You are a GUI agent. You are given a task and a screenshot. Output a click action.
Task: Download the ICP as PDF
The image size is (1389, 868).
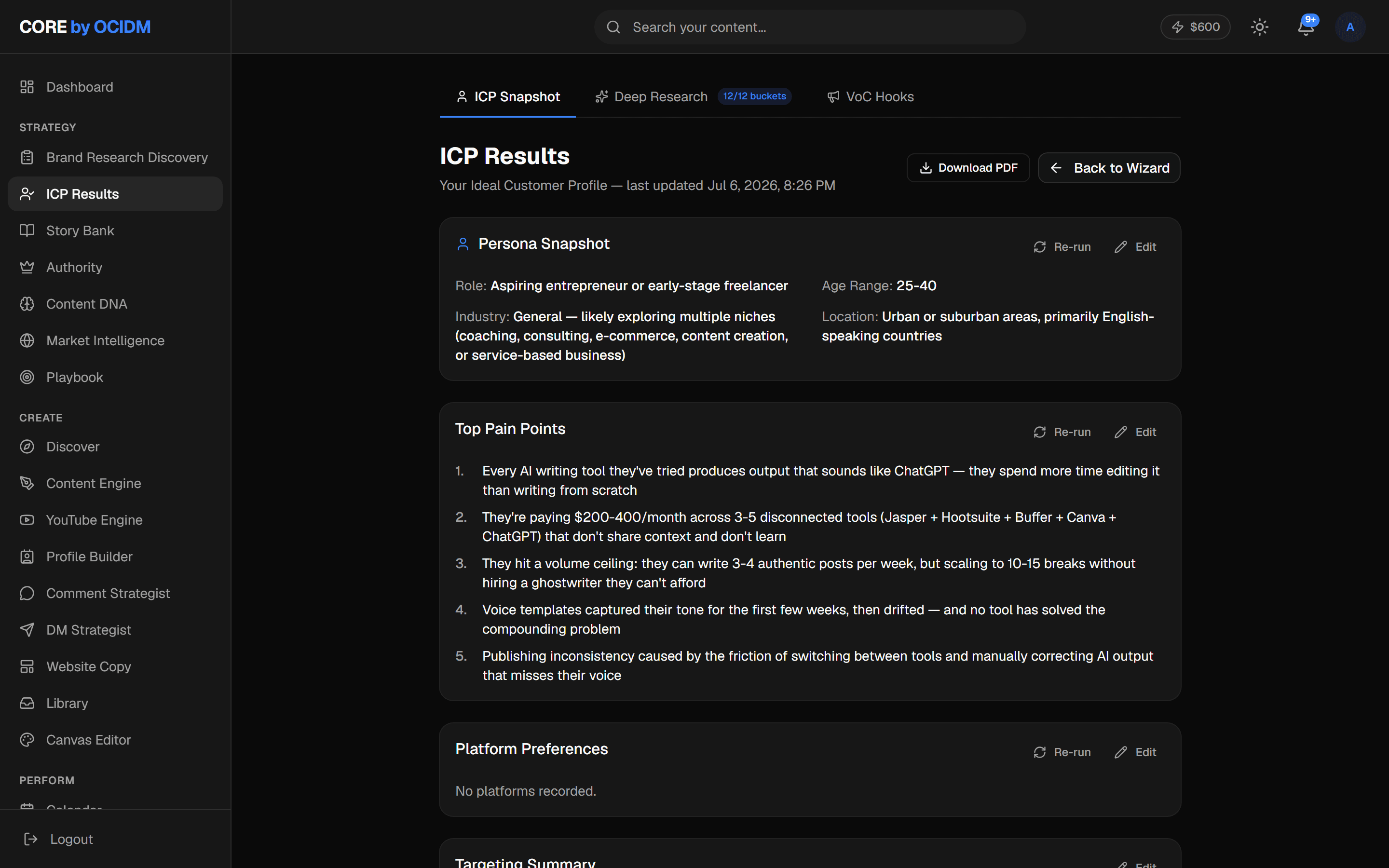pos(968,168)
